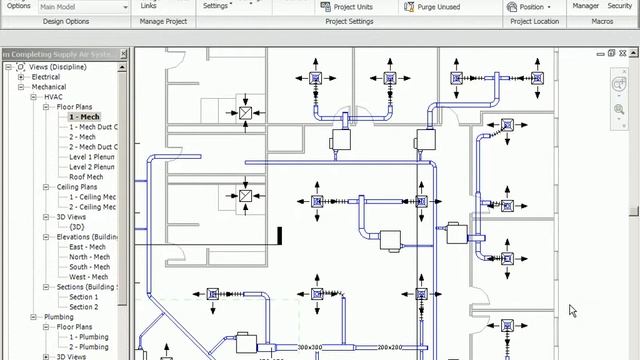Click the Project Units icon
Image resolution: width=640 pixels, height=360 pixels.
tap(325, 7)
